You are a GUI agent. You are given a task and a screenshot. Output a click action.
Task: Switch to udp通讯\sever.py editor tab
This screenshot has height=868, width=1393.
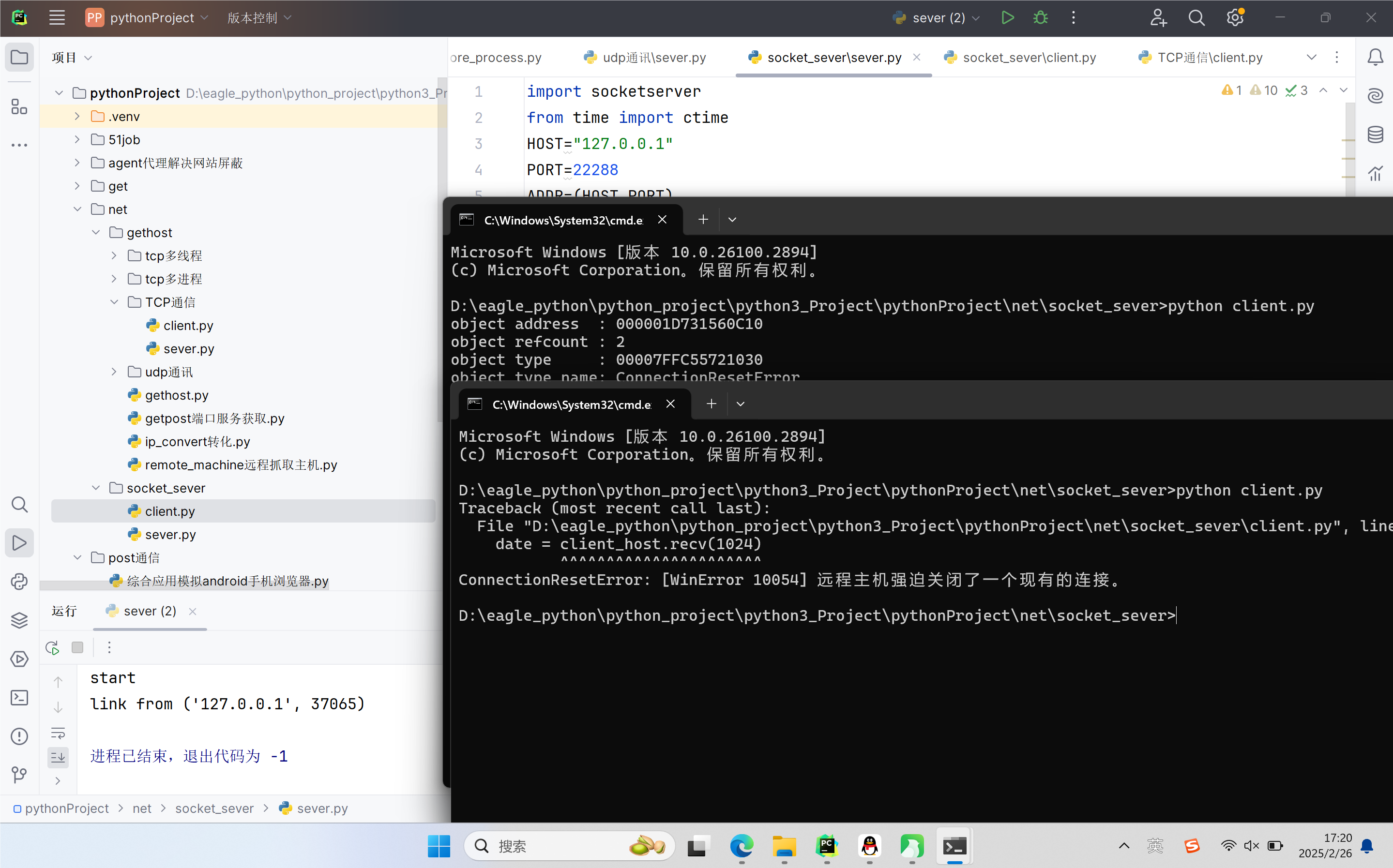point(653,58)
